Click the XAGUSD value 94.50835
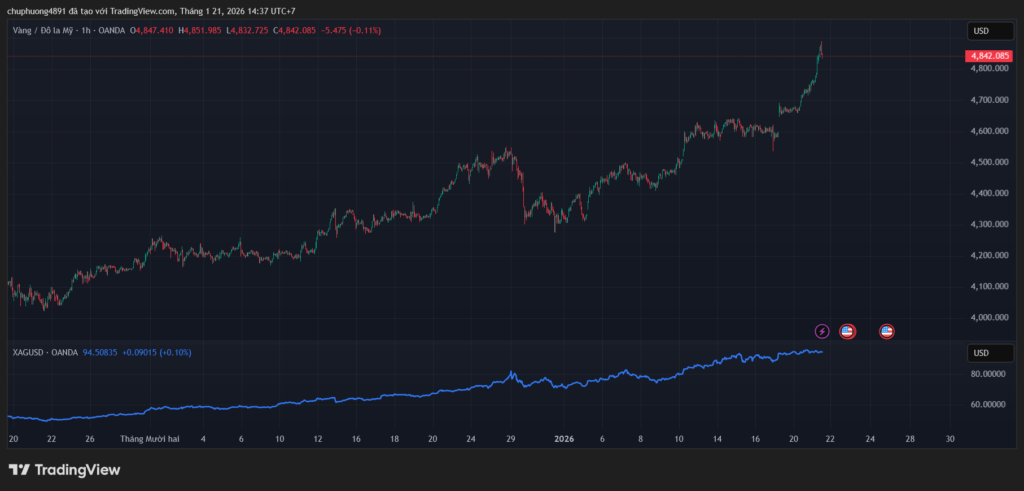 (99, 352)
